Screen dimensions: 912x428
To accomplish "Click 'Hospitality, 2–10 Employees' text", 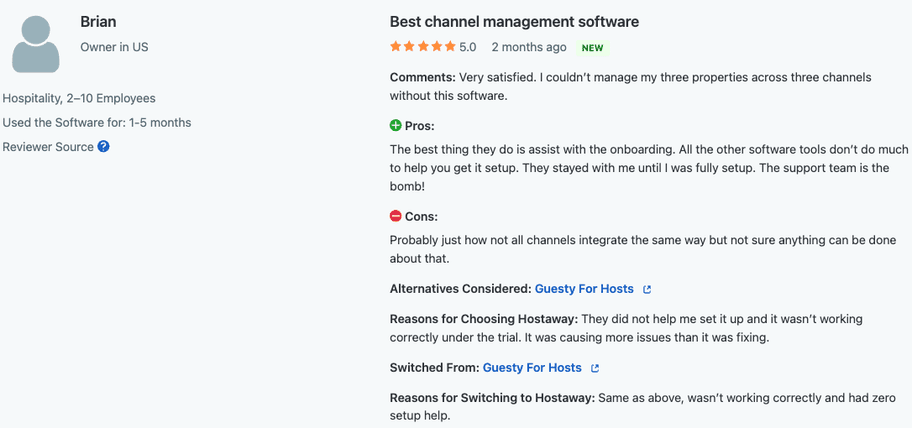I will click(x=79, y=98).
